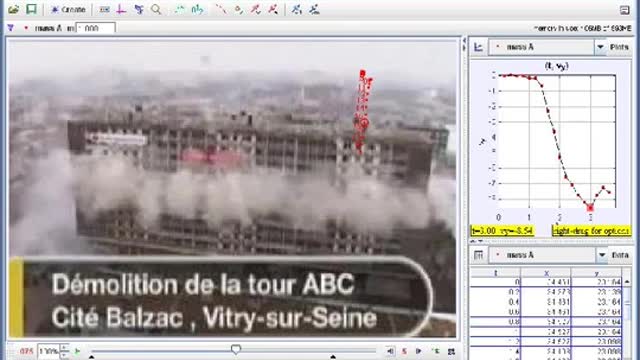Click the pane divider arrows beside video
The height and width of the screenshot is (360, 640).
[464, 44]
